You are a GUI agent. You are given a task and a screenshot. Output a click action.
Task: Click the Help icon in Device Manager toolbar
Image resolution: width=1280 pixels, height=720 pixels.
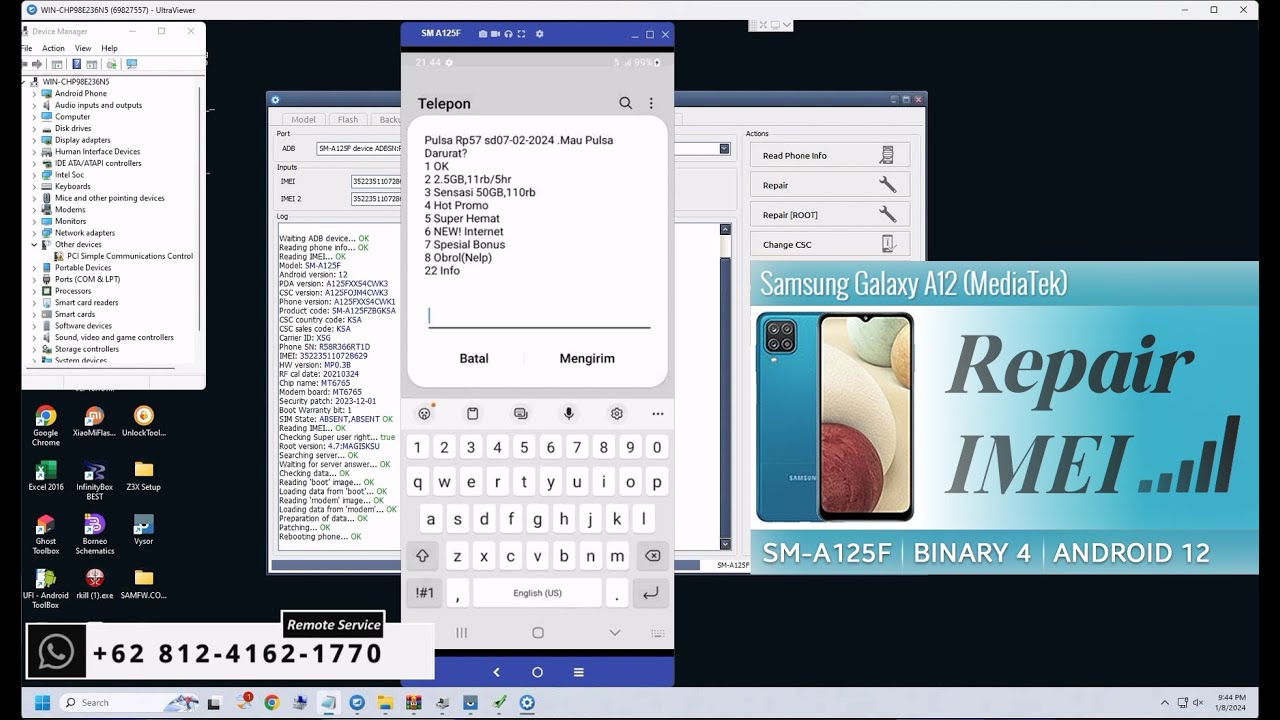click(x=76, y=64)
